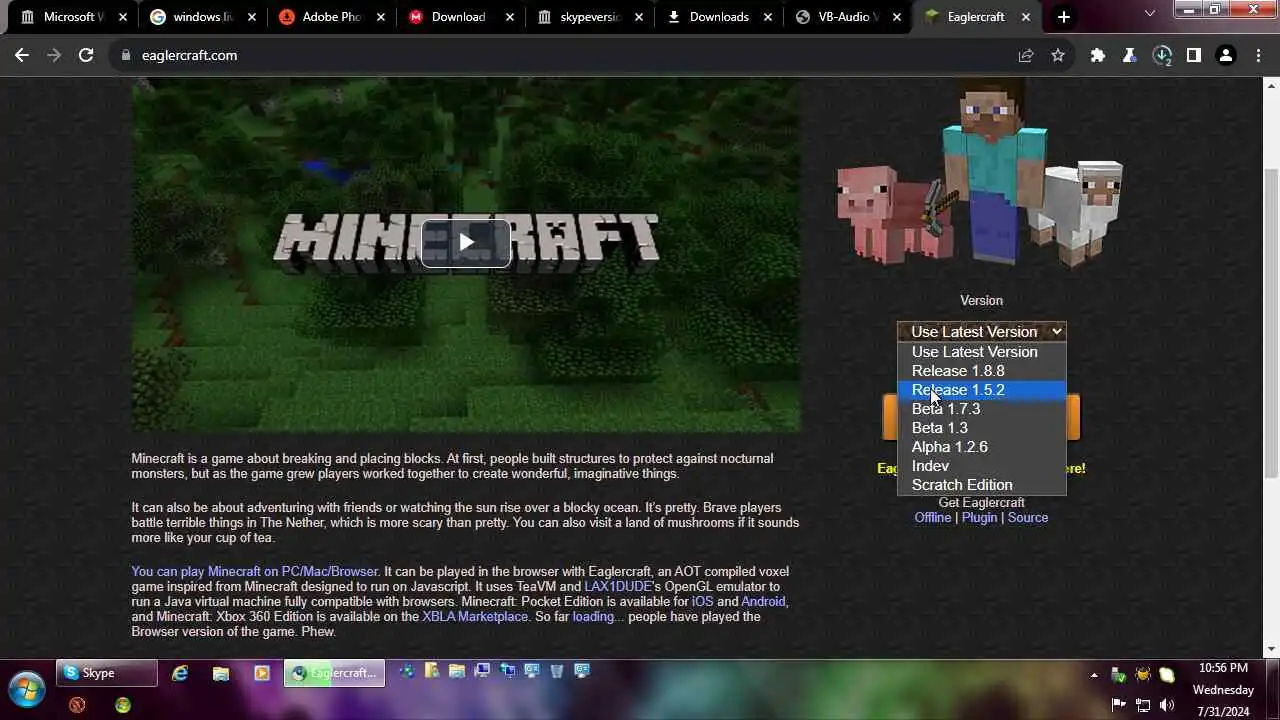
Task: Open the IOS link
Action: (703, 602)
